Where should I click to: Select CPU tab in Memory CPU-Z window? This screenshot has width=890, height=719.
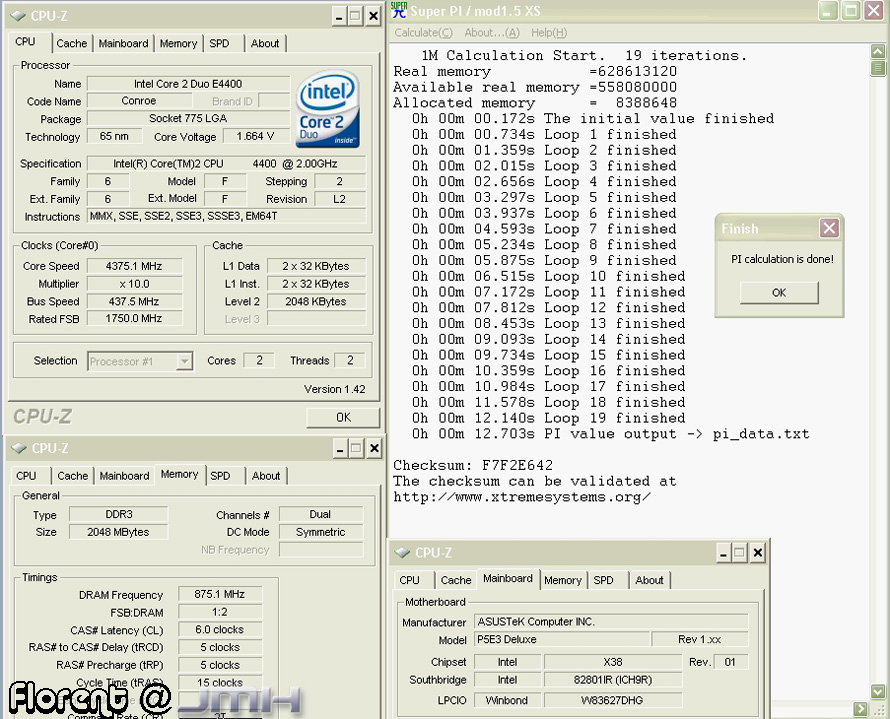click(x=26, y=476)
